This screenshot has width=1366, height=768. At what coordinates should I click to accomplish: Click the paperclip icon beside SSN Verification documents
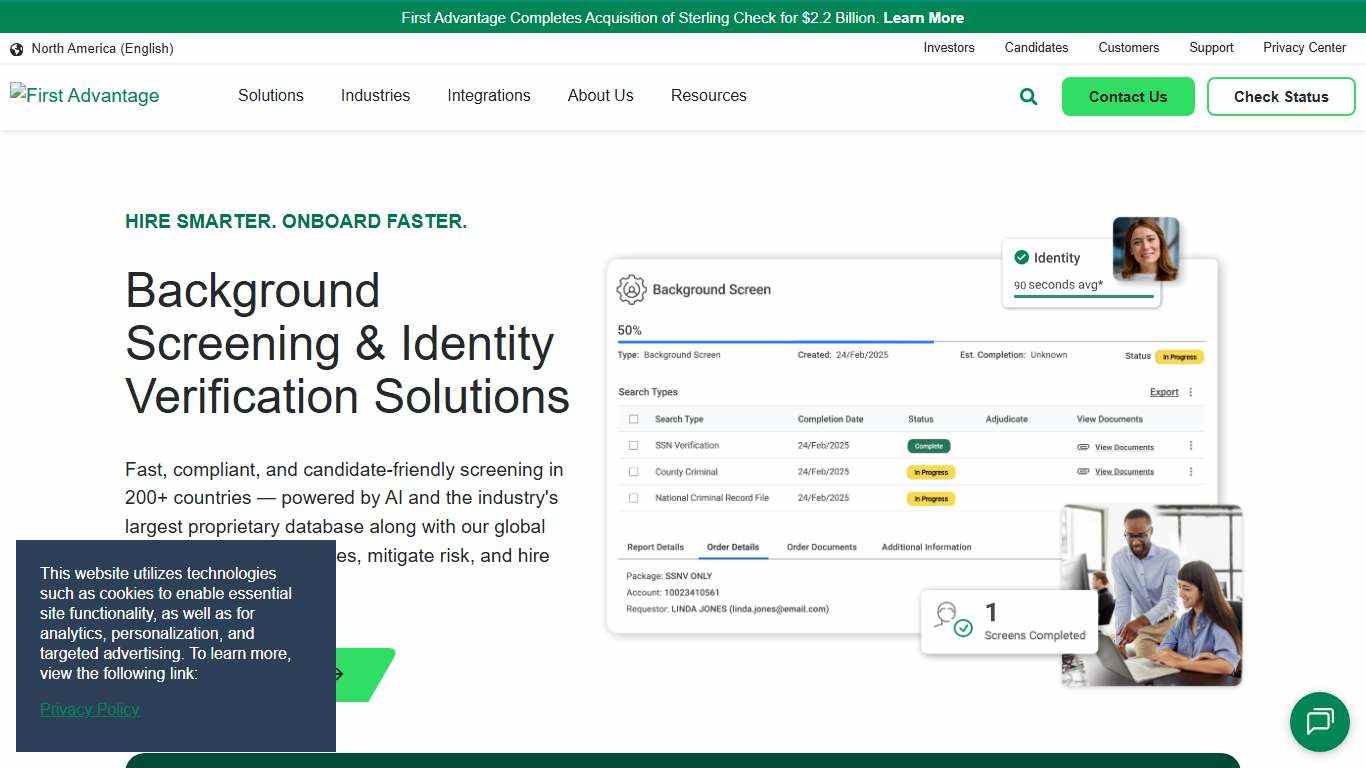(1083, 445)
